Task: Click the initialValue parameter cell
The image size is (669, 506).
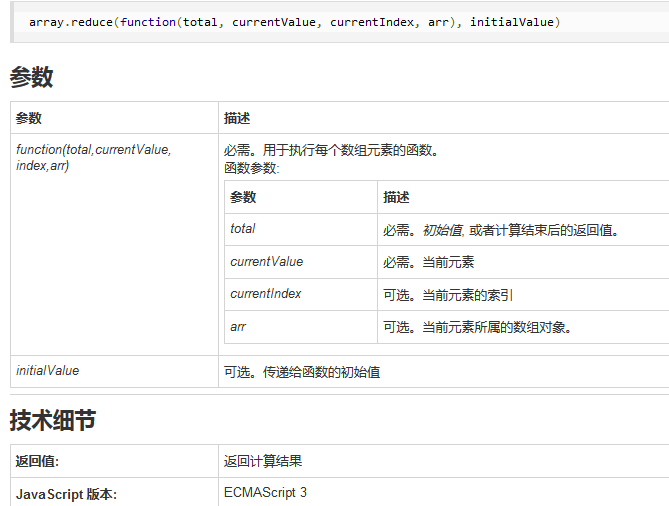Action: point(114,372)
